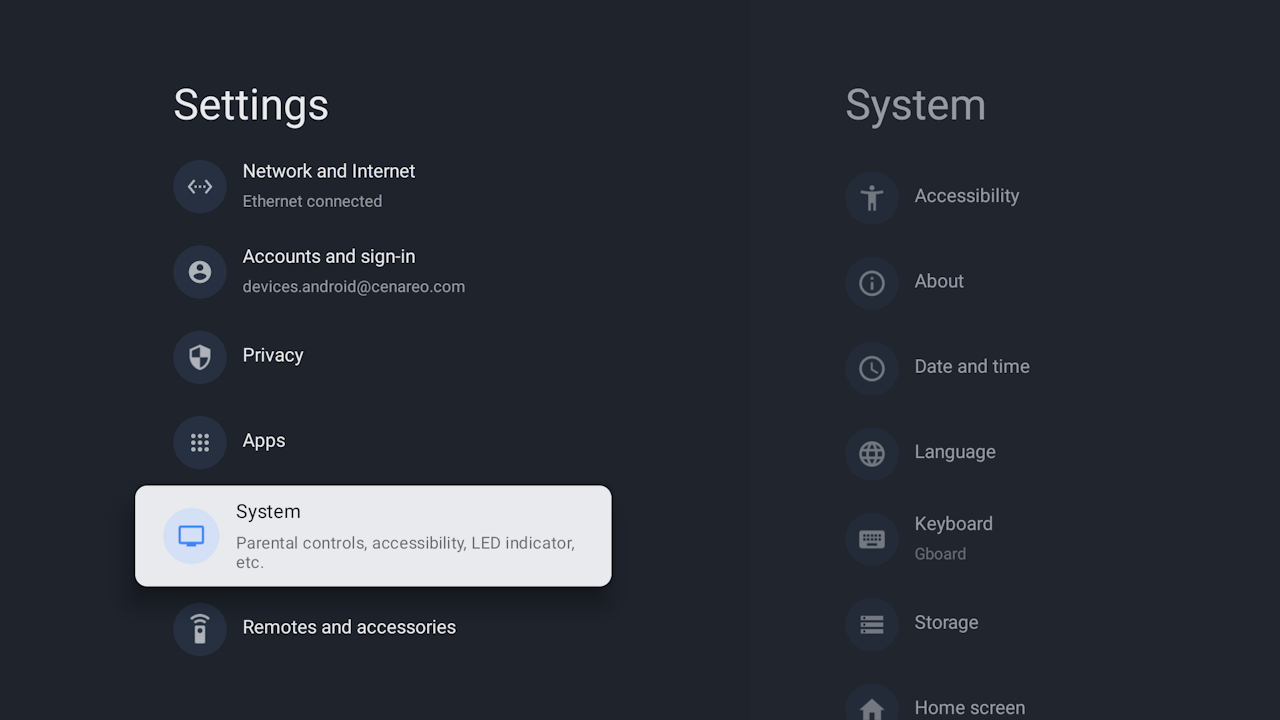The width and height of the screenshot is (1280, 720).
Task: Open Accessibility in System panel
Action: [x=967, y=196]
